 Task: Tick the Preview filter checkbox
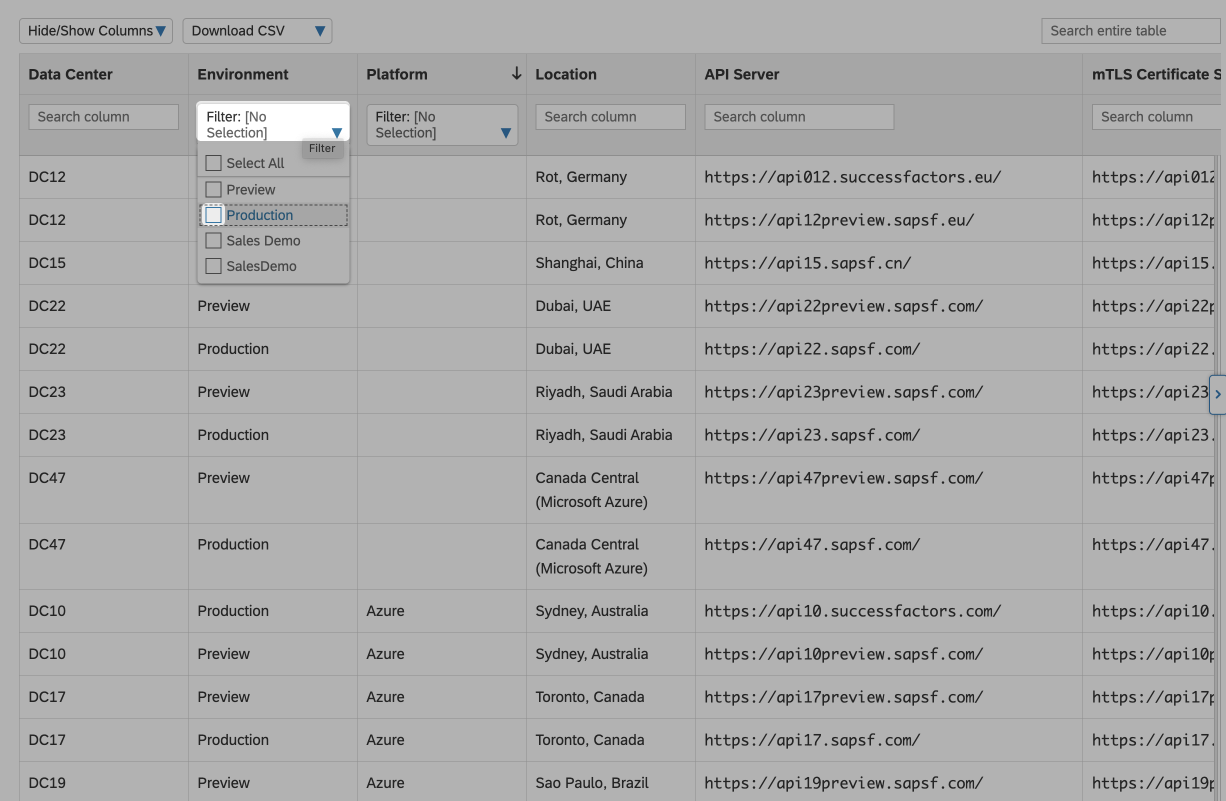pos(213,189)
